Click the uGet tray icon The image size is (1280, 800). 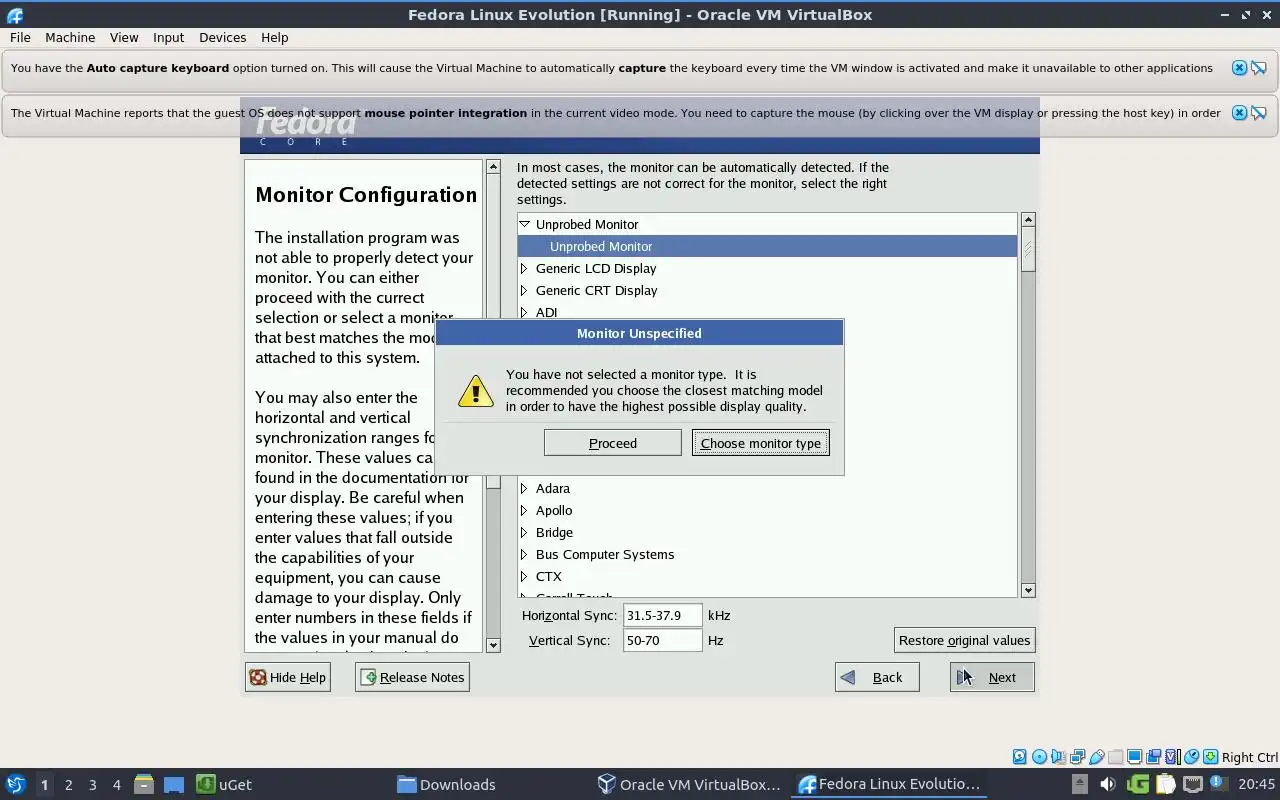(x=1138, y=784)
